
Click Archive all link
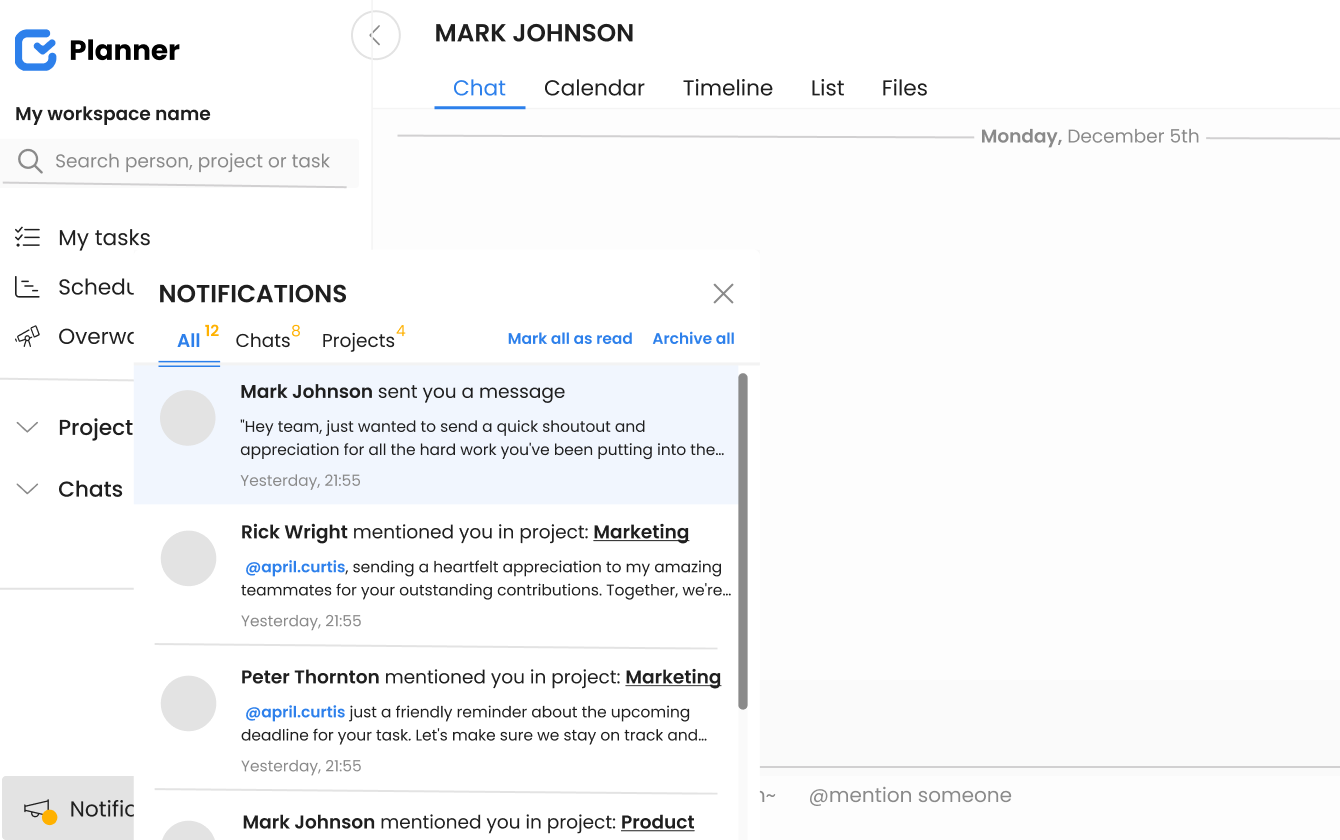tap(693, 339)
